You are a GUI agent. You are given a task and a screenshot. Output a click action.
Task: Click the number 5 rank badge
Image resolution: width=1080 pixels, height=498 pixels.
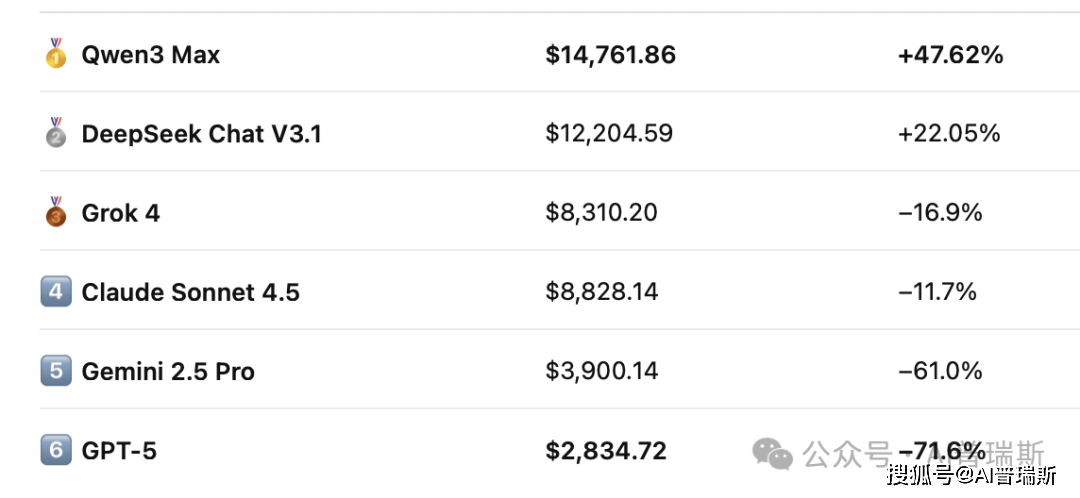pos(56,371)
